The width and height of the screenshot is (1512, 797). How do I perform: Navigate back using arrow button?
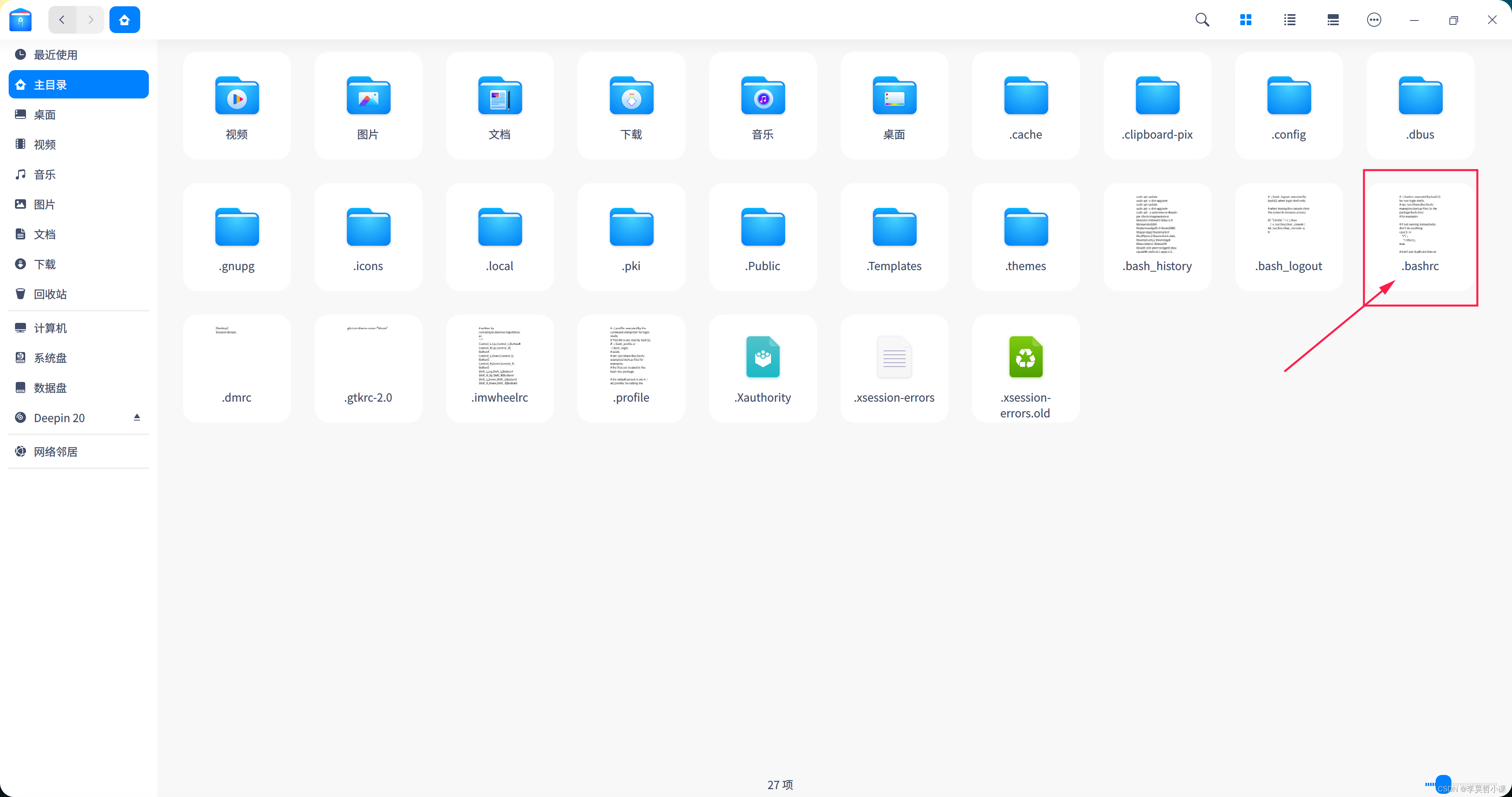pyautogui.click(x=62, y=19)
